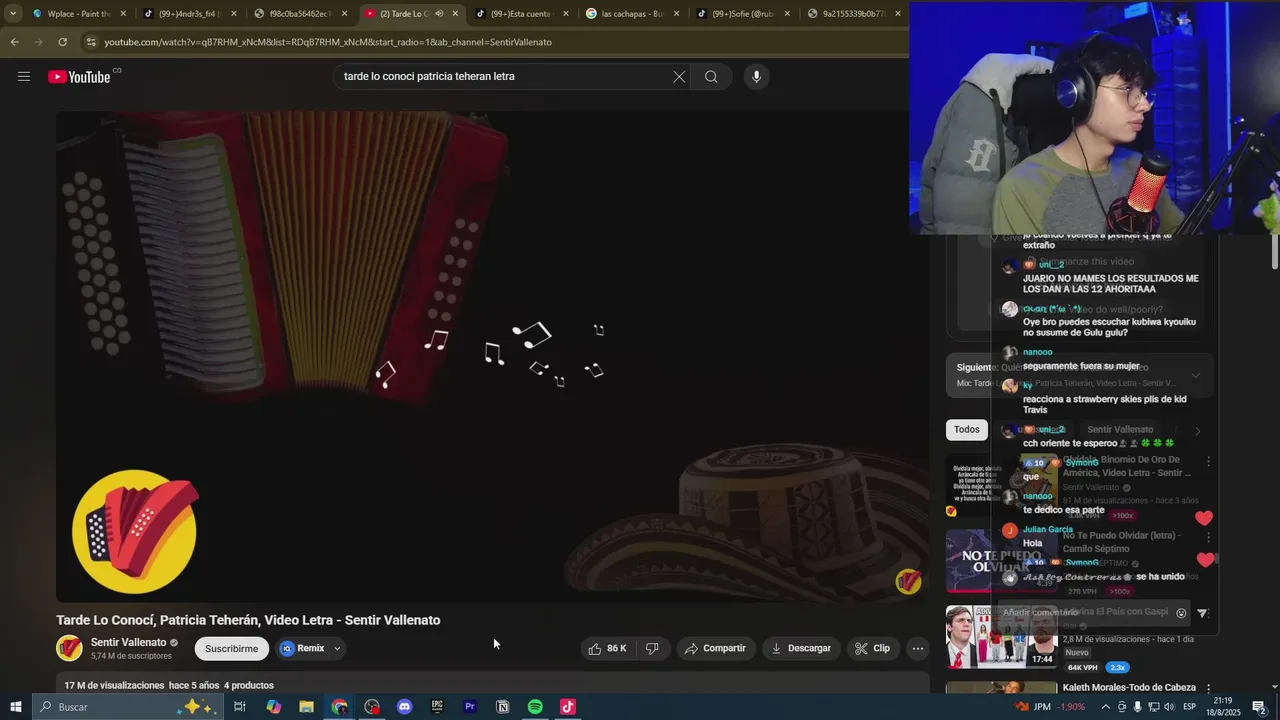Dislike the video with the thumbs-down button
The height and width of the screenshot is (720, 1280).
[x=652, y=648]
